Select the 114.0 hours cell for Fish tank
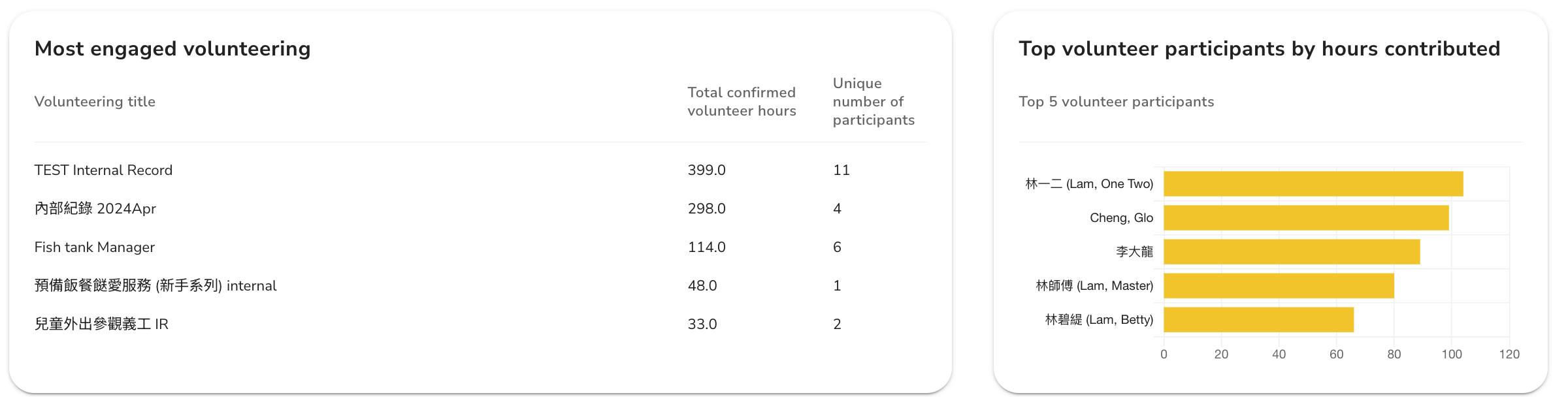Image resolution: width=1568 pixels, height=410 pixels. pyautogui.click(x=706, y=247)
